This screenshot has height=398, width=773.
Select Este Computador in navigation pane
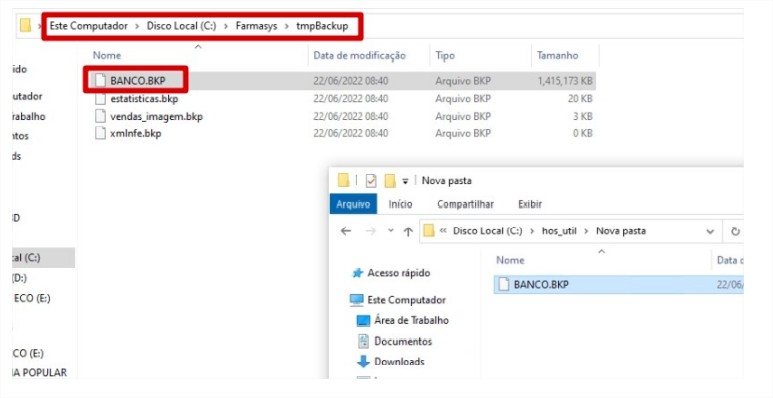click(x=397, y=300)
